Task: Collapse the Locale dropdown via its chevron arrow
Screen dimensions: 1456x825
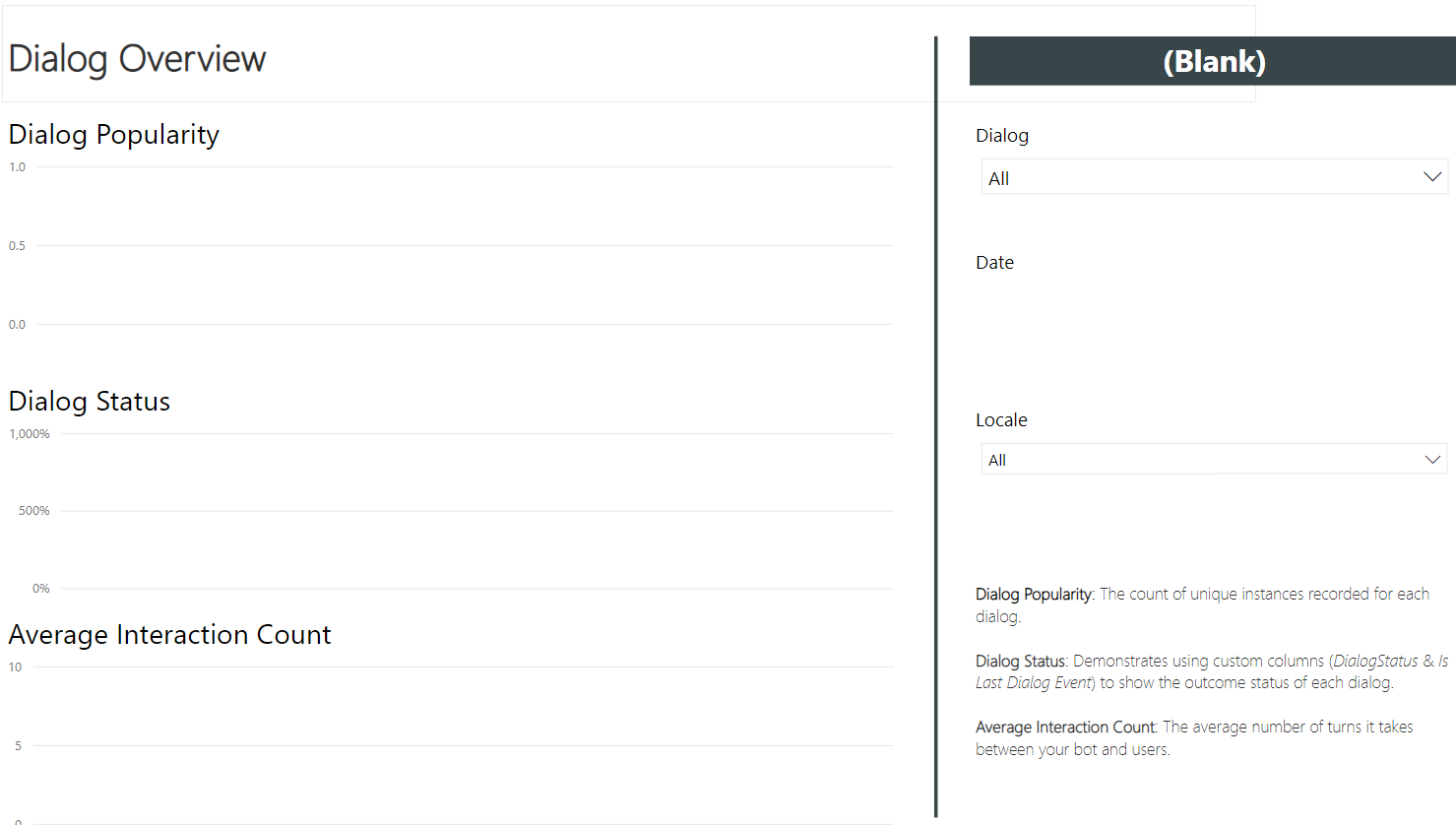Action: 1432,458
